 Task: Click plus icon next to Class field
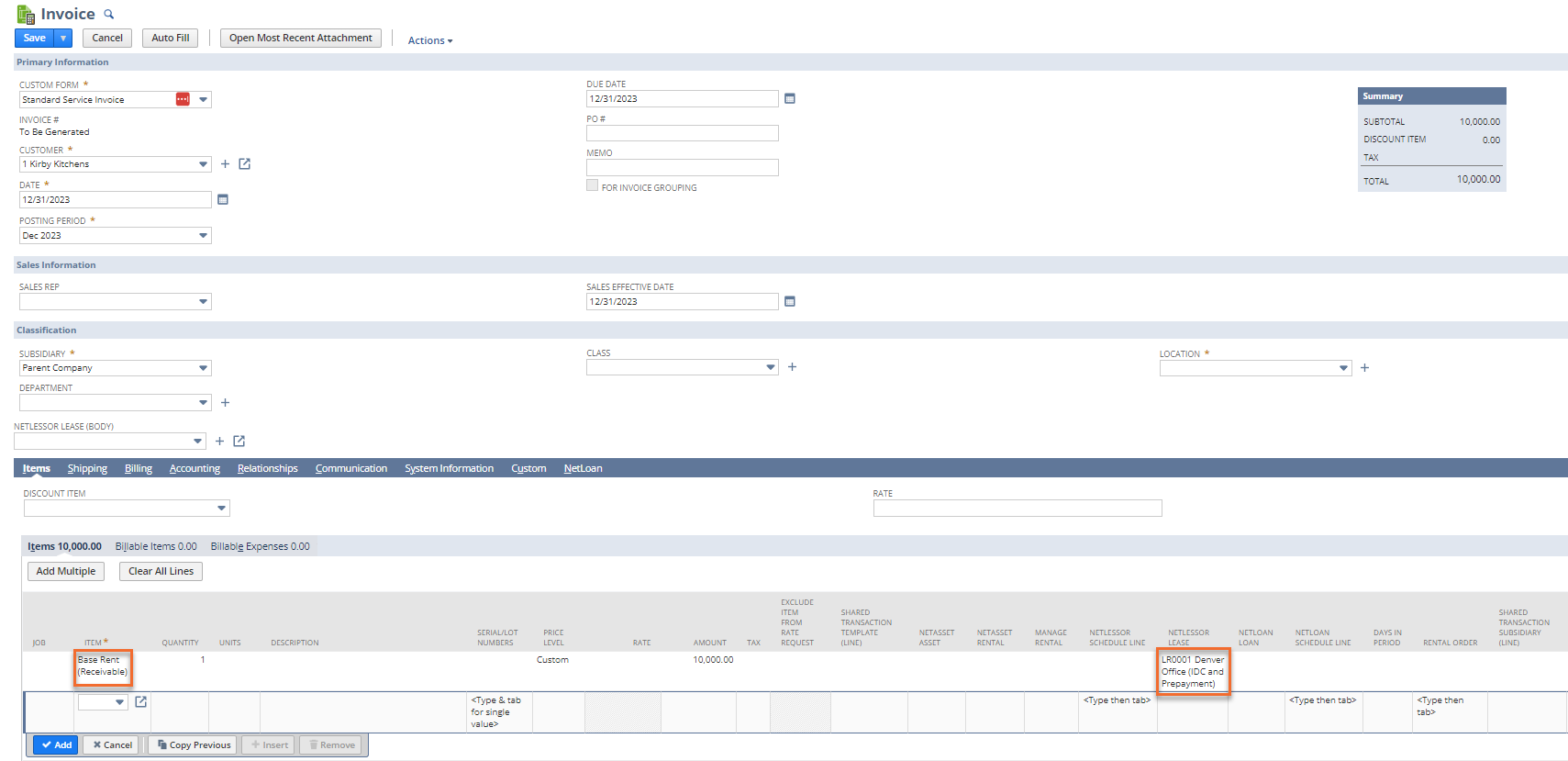(792, 367)
